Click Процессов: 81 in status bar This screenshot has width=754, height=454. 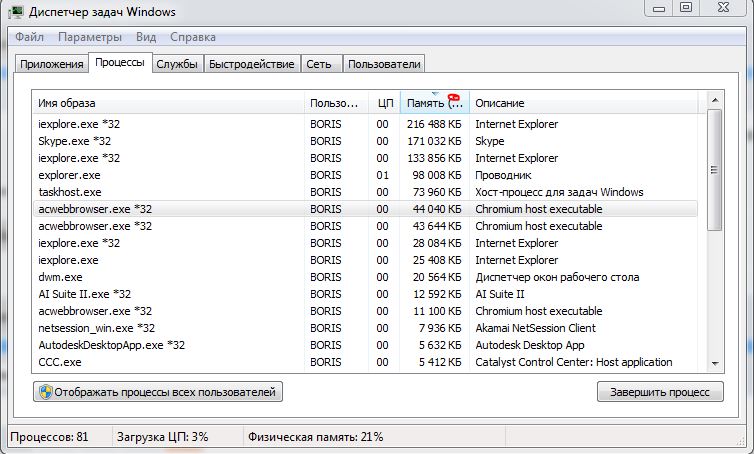pyautogui.click(x=49, y=437)
